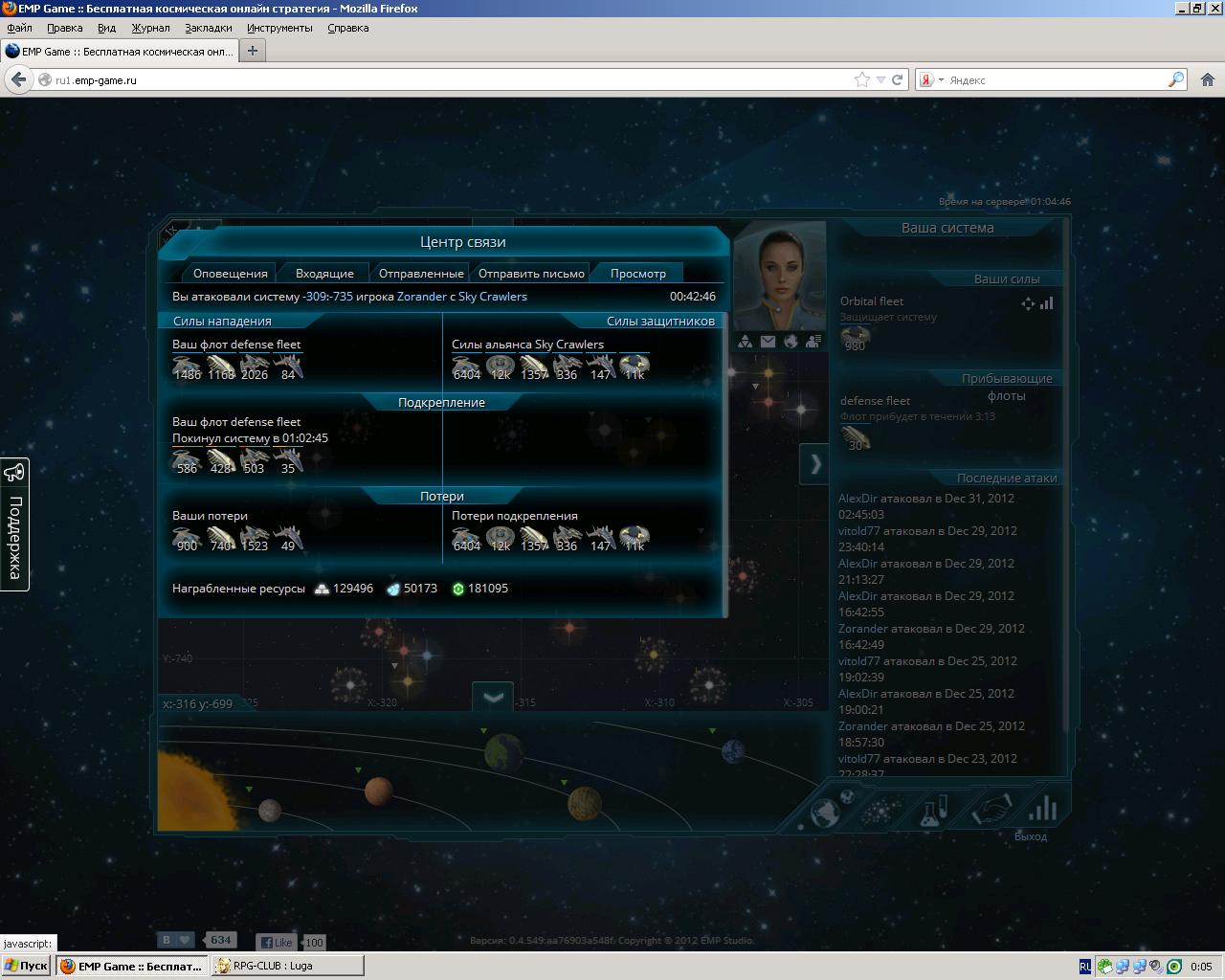
Task: Click the Firefox back arrow button
Action: click(x=18, y=79)
